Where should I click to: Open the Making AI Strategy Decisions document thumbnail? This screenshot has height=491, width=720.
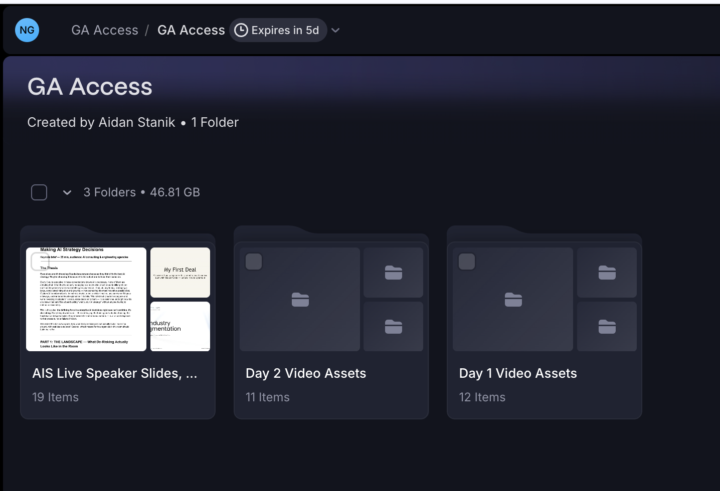click(x=86, y=299)
